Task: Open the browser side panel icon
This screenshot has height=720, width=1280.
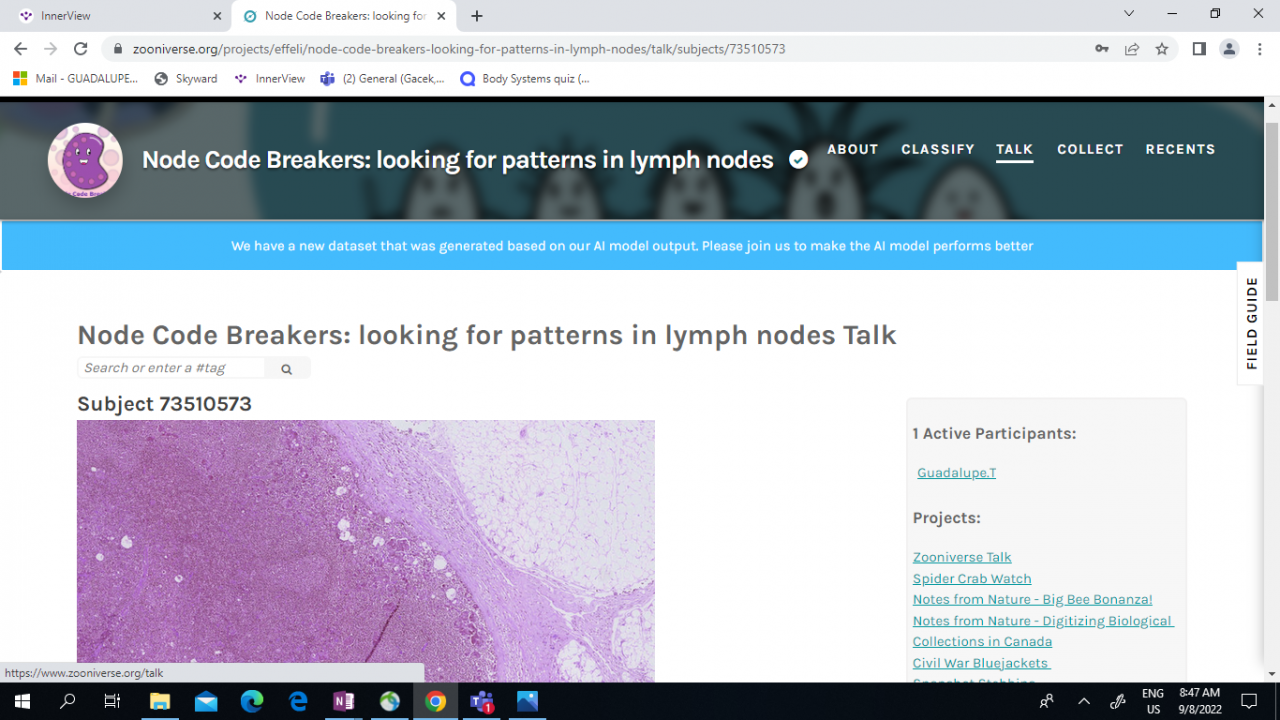Action: [x=1199, y=49]
